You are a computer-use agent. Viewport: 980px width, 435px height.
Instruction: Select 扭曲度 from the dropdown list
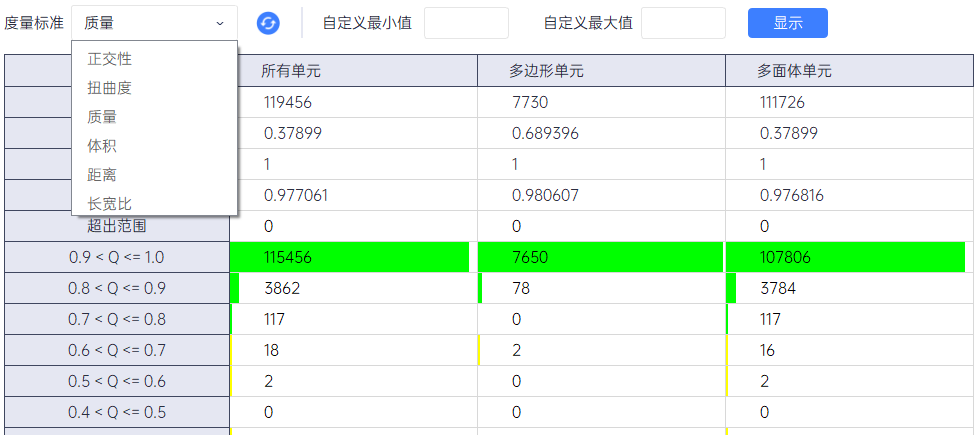click(154, 88)
